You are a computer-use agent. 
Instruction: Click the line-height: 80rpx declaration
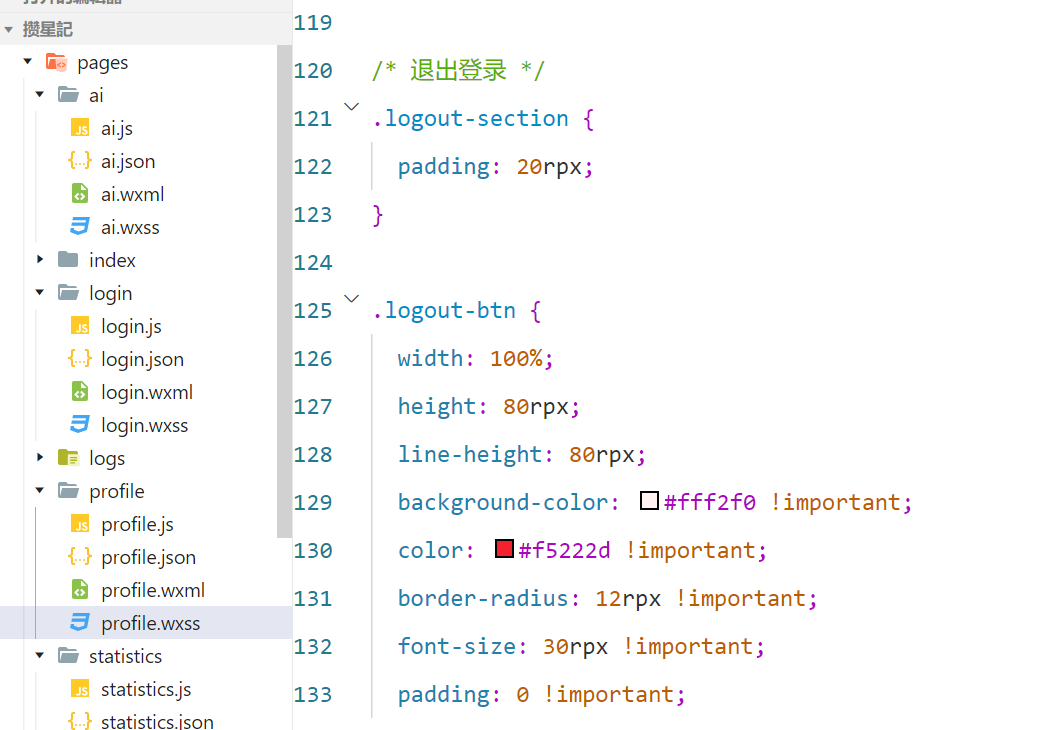pos(521,454)
